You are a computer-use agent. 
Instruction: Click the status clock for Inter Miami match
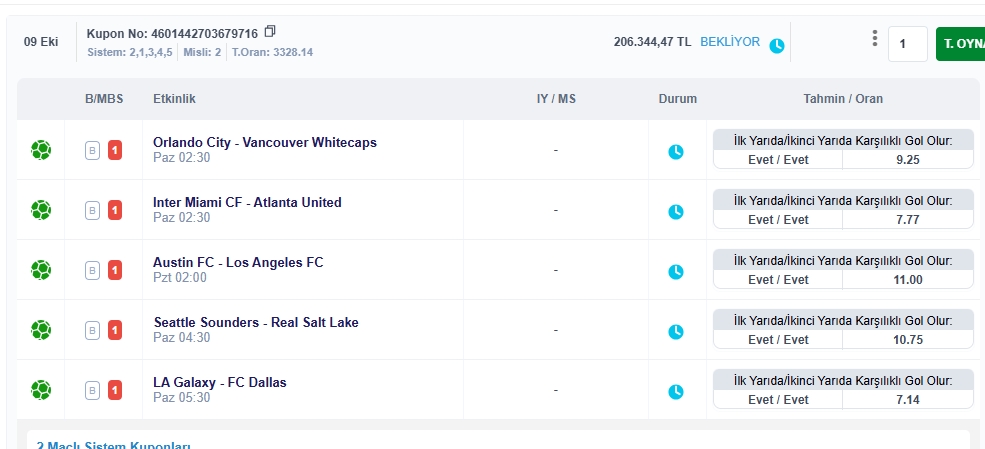coord(676,211)
